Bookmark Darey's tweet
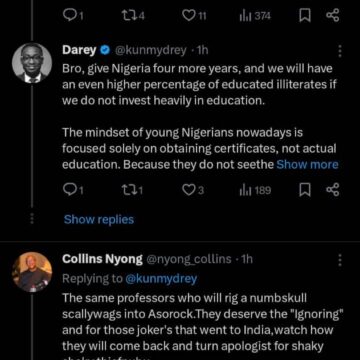Viewport: 360px width, 360px height. 305,190
